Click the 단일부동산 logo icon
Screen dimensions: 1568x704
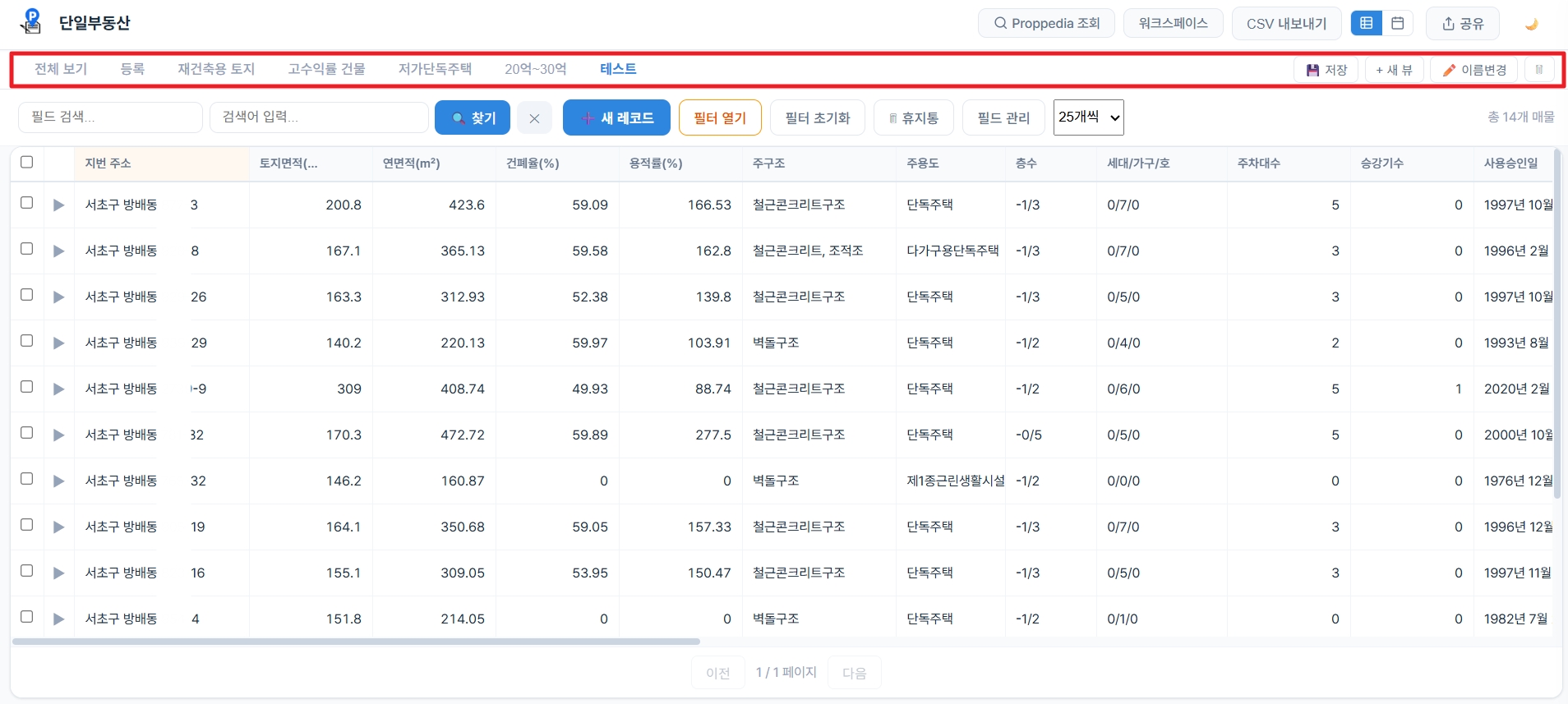point(31,22)
